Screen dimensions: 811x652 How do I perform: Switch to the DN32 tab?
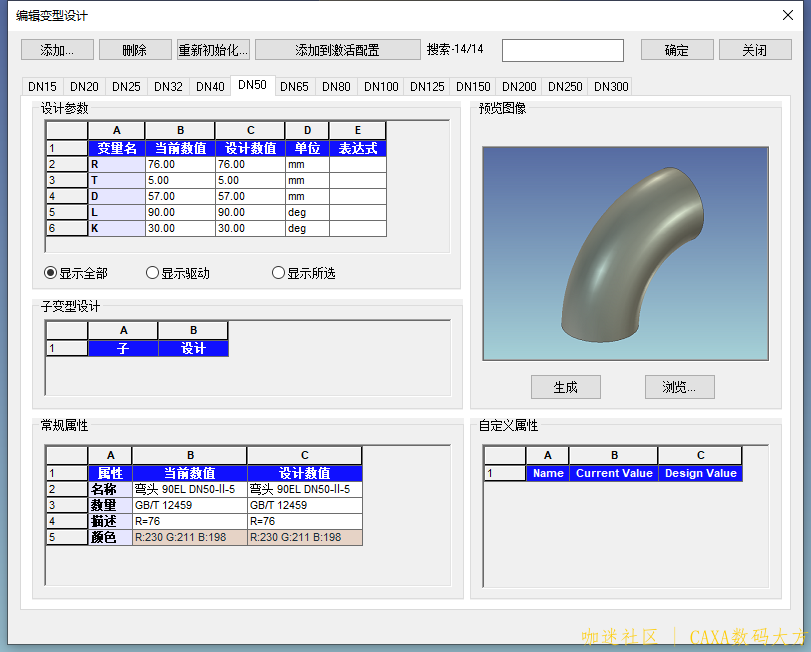(x=168, y=86)
